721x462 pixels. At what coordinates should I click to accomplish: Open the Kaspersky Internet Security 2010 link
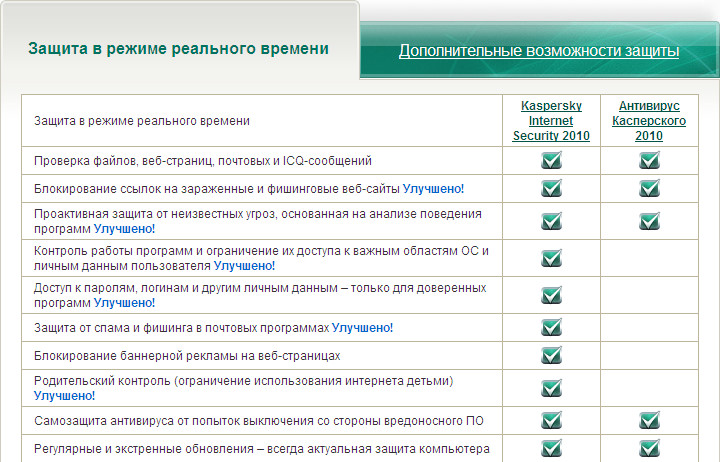point(551,120)
